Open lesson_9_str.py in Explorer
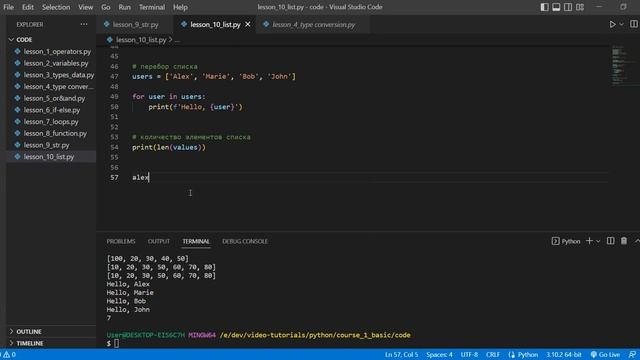The width and height of the screenshot is (640, 360). [51, 145]
